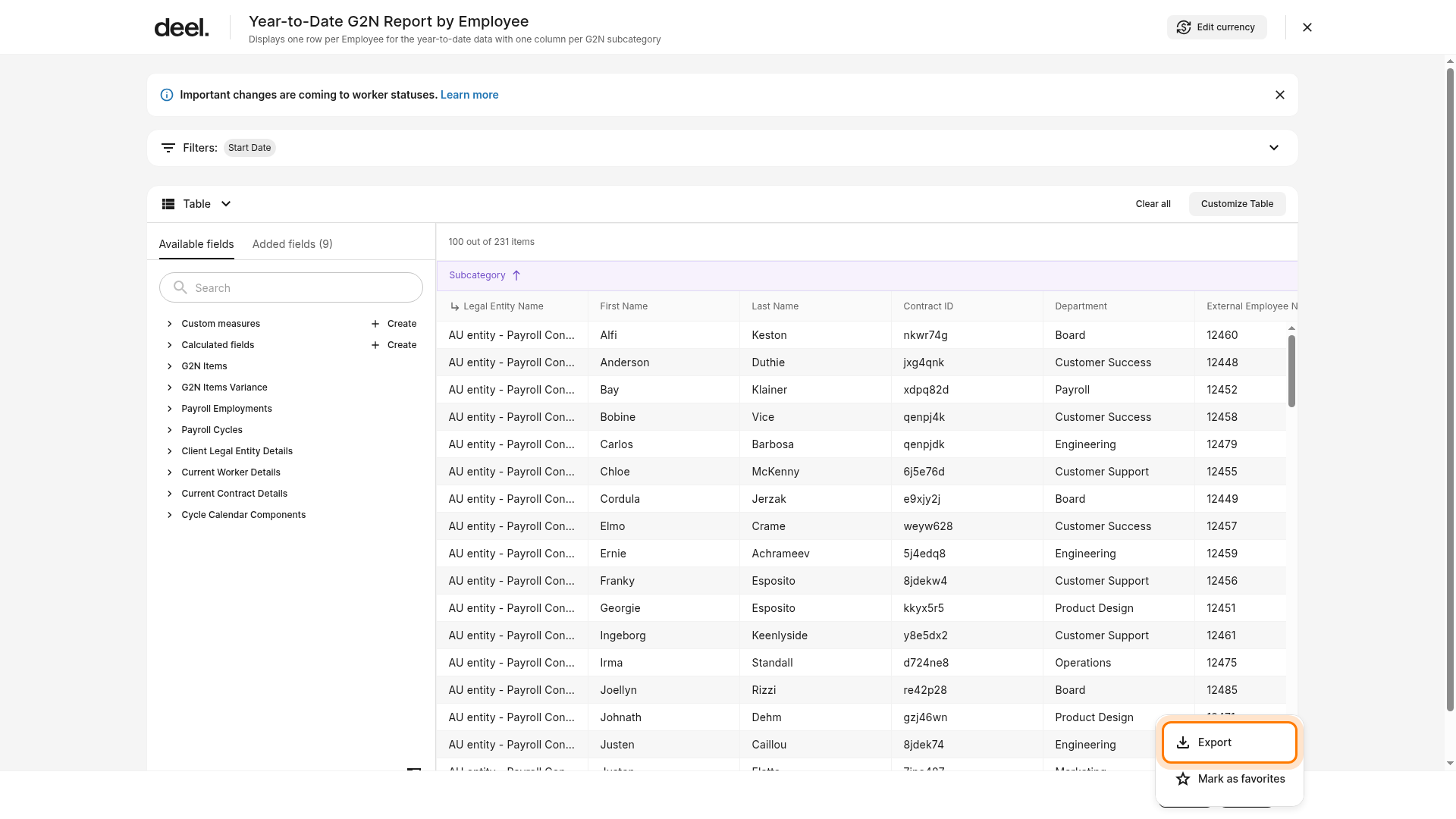This screenshot has width=1456, height=819.
Task: Expand the Filters panel chevron
Action: click(x=1274, y=148)
